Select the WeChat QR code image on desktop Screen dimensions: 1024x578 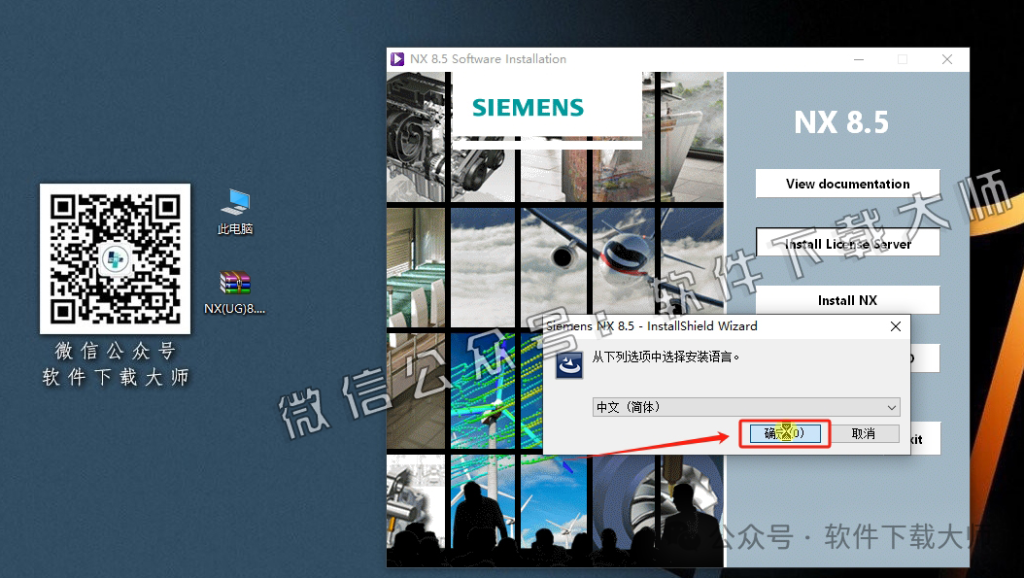pos(114,258)
